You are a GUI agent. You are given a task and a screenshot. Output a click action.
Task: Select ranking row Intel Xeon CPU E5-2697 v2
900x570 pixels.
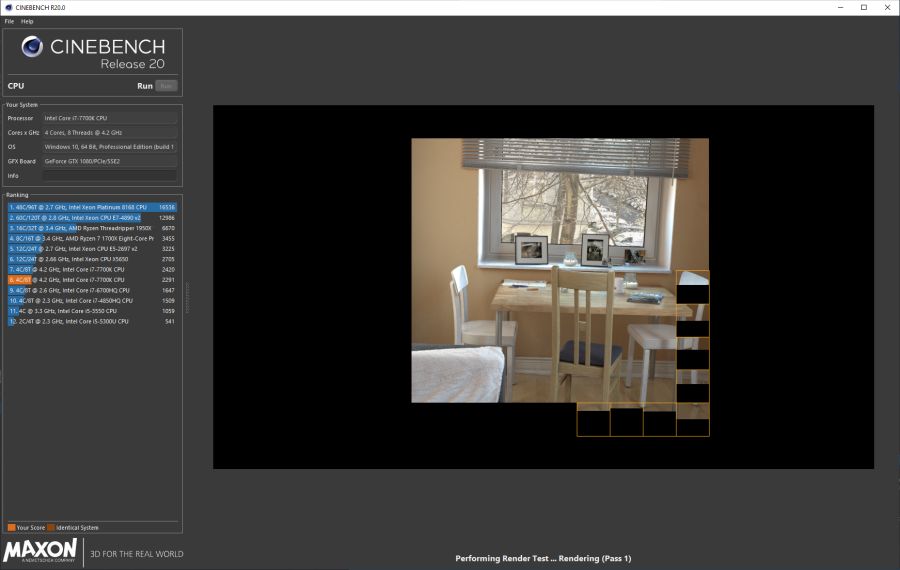(92, 249)
